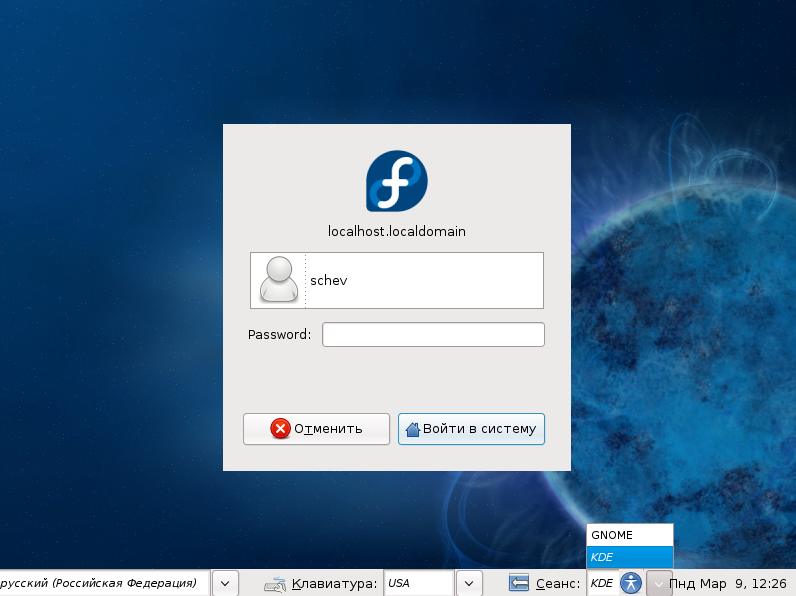Click the localhost.localdomain hostname text
The height and width of the screenshot is (596, 796).
coord(396,231)
